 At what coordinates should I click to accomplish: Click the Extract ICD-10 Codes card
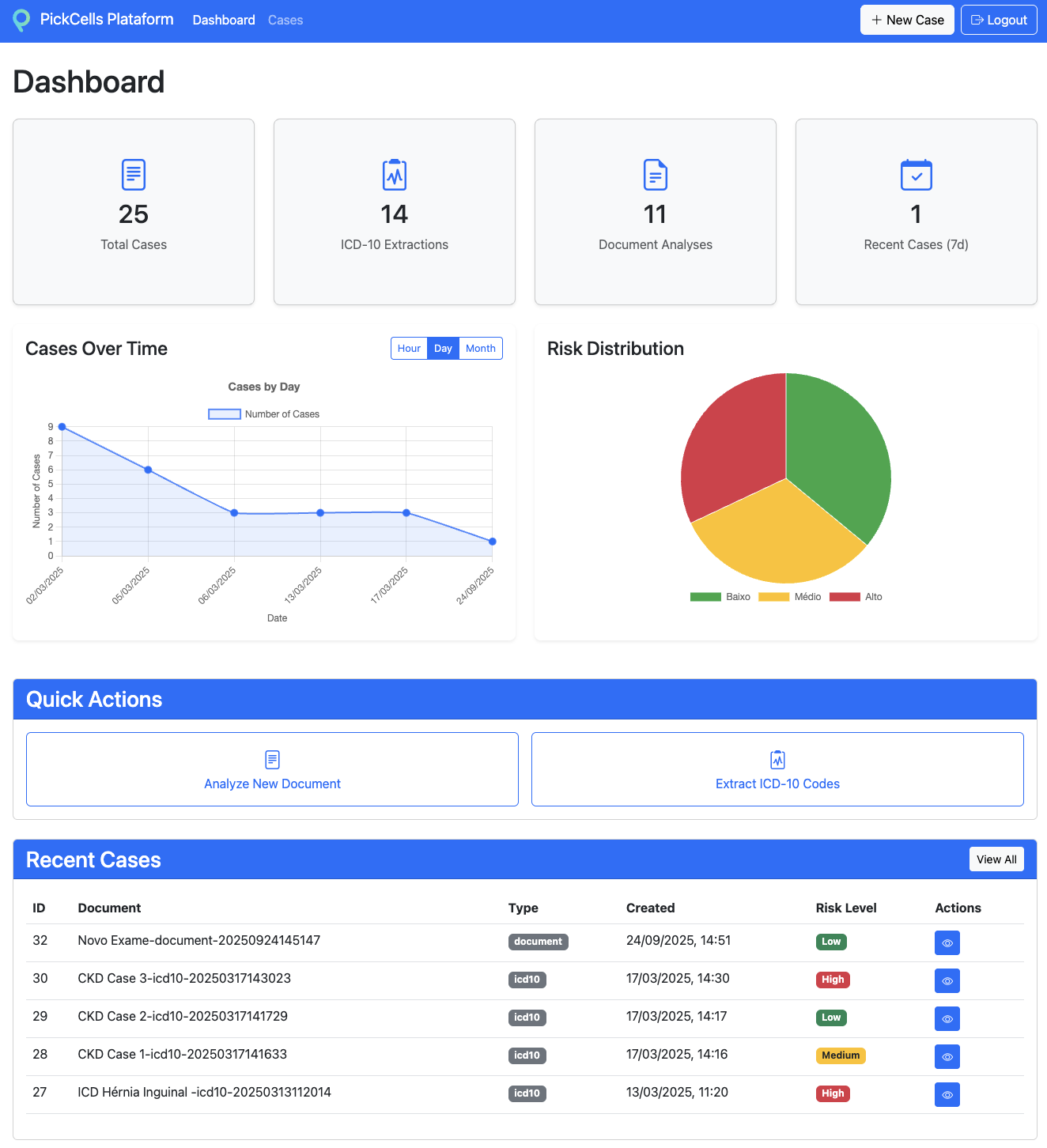pos(777,769)
